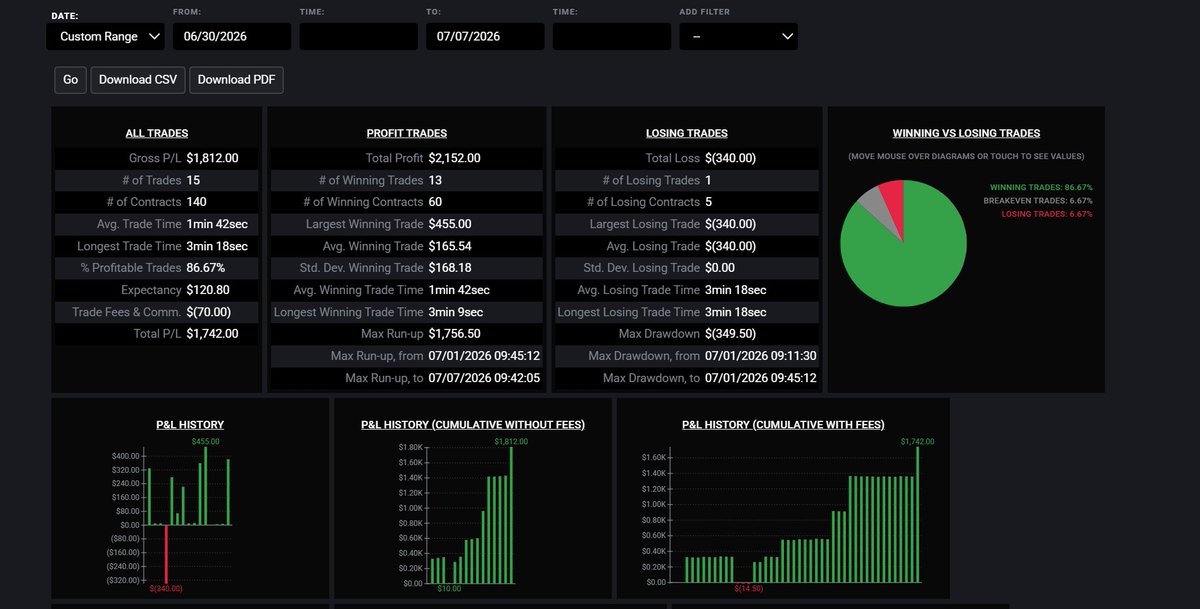Viewport: 1200px width, 609px height.
Task: Click the From date field 06/30/2026
Action: [232, 36]
